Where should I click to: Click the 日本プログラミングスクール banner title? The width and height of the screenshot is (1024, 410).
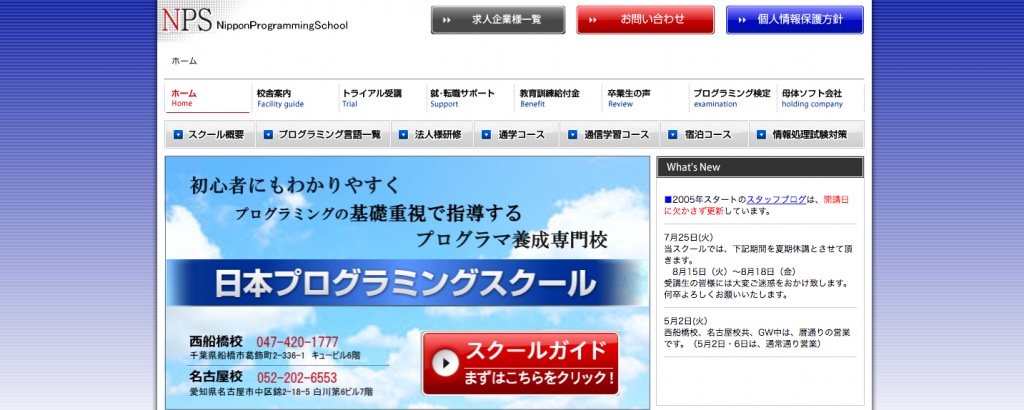[406, 283]
